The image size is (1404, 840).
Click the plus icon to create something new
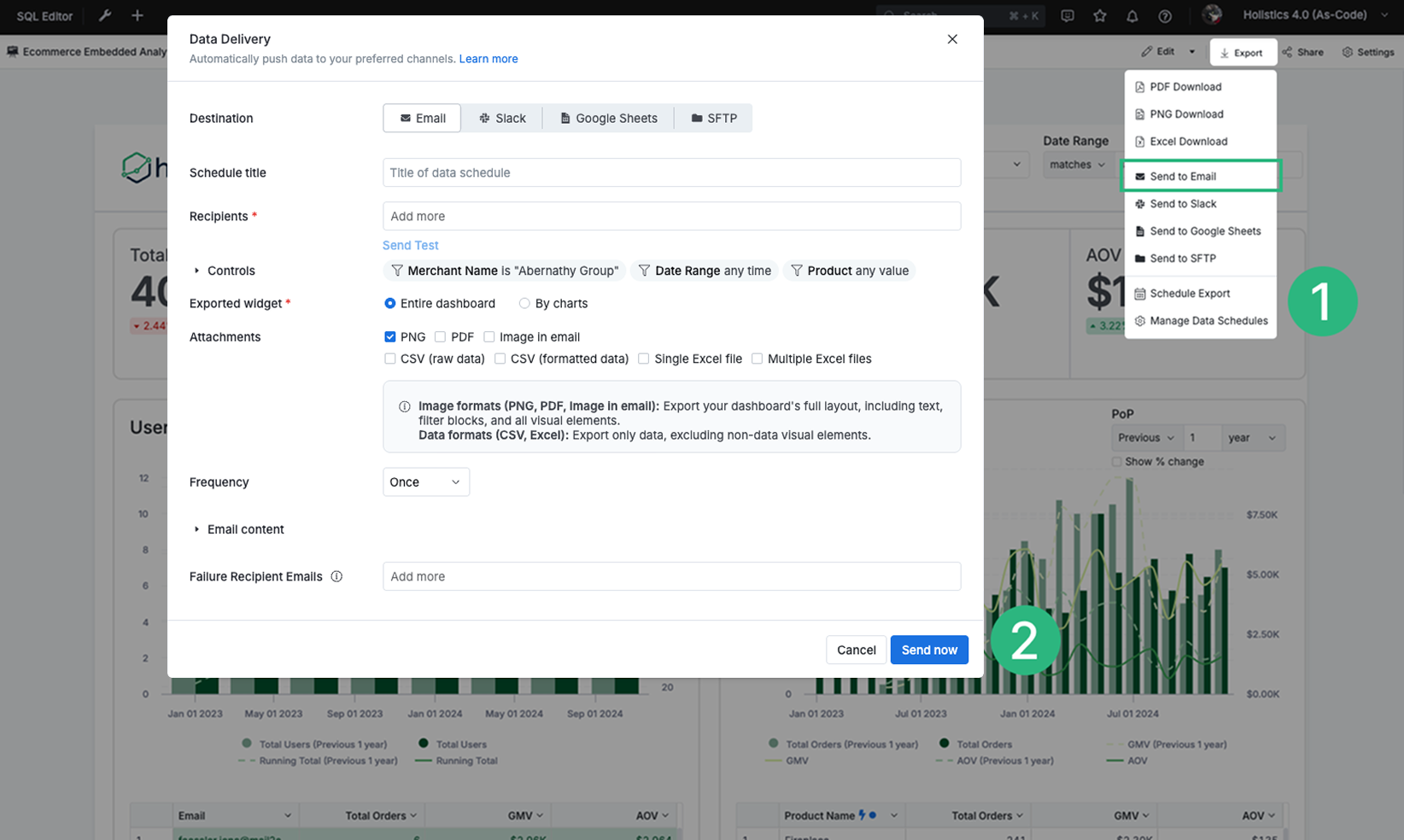(x=137, y=15)
